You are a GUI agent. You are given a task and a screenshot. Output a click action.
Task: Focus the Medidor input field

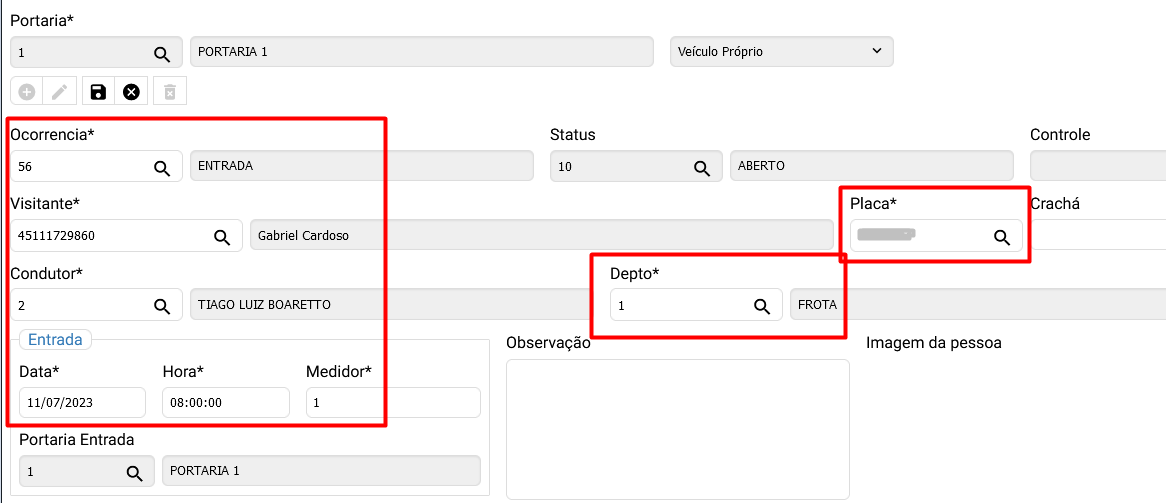pyautogui.click(x=392, y=403)
